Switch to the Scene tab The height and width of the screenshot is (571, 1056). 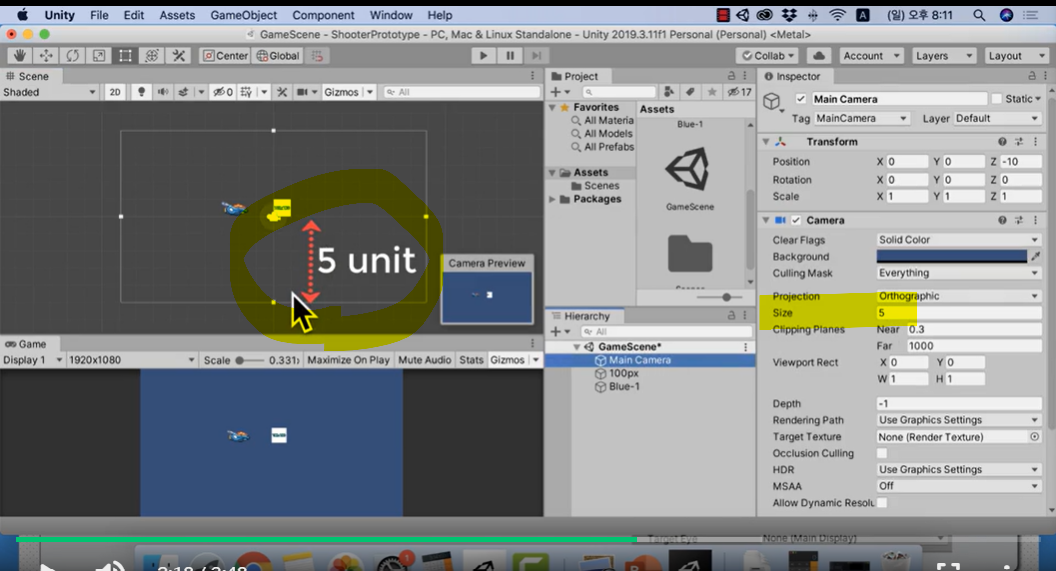tap(27, 76)
